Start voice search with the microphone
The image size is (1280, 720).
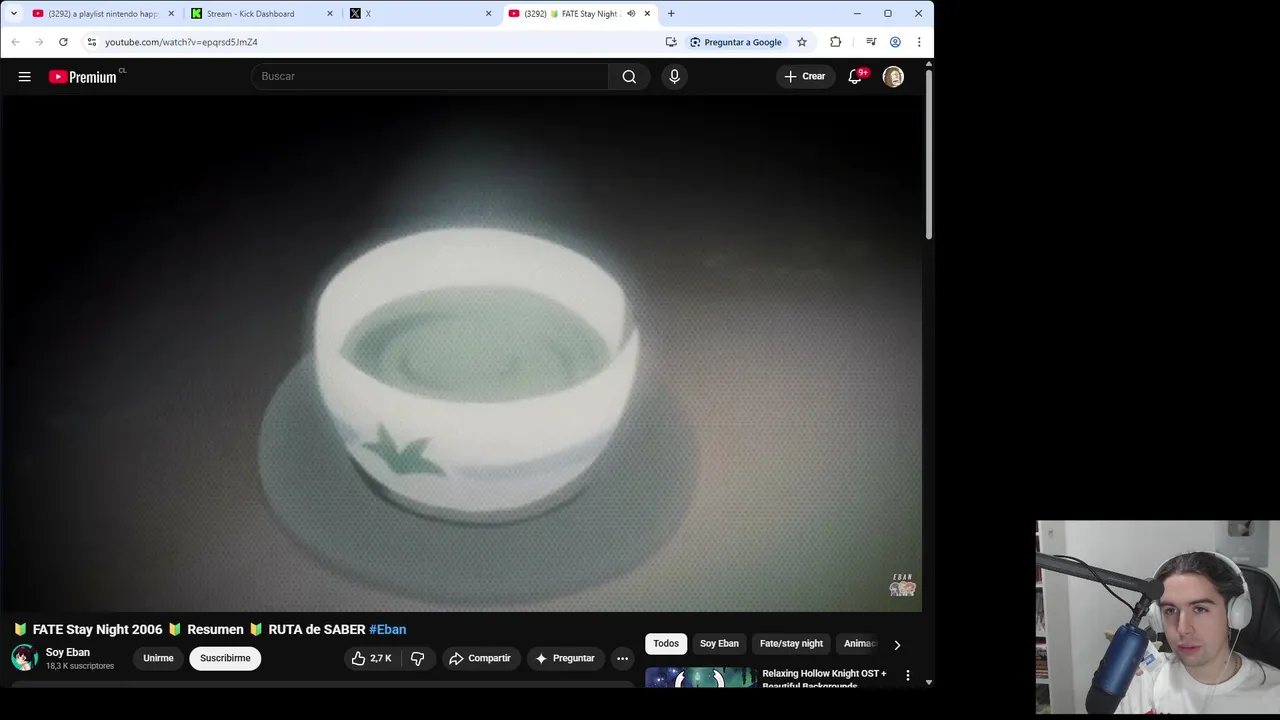coord(674,76)
